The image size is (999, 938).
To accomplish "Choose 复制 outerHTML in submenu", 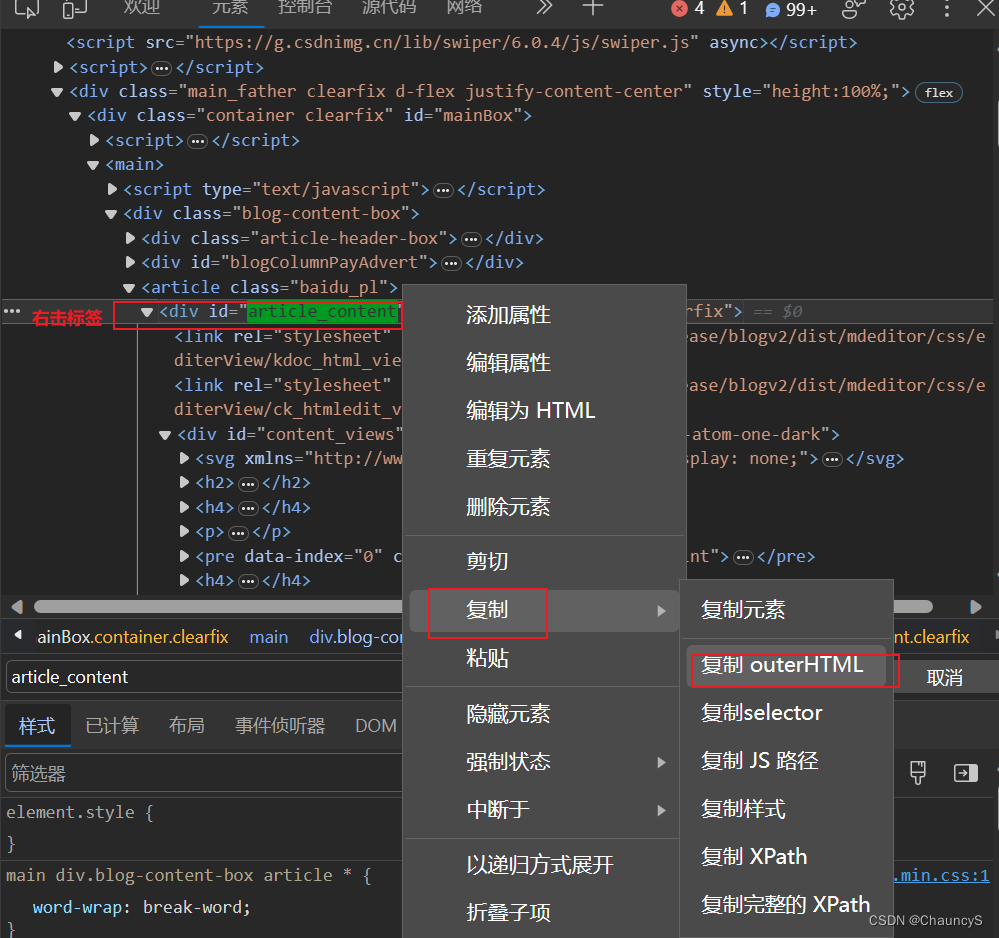I will pos(786,665).
